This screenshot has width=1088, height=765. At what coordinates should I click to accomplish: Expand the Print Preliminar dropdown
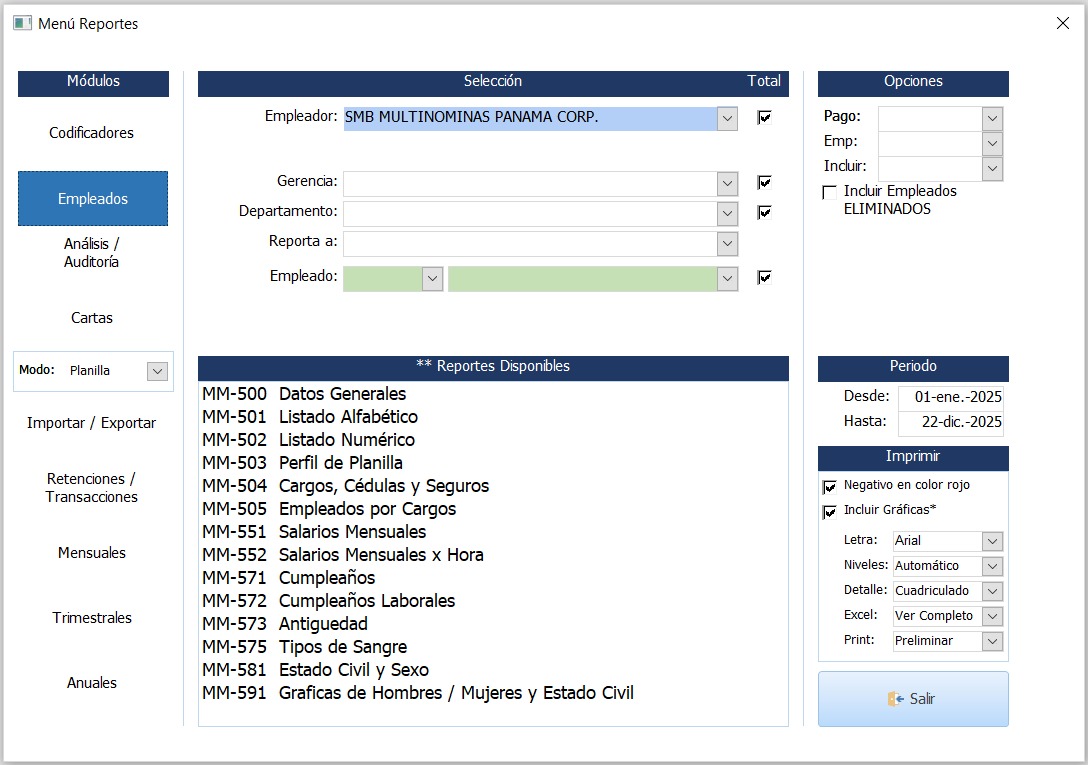992,641
